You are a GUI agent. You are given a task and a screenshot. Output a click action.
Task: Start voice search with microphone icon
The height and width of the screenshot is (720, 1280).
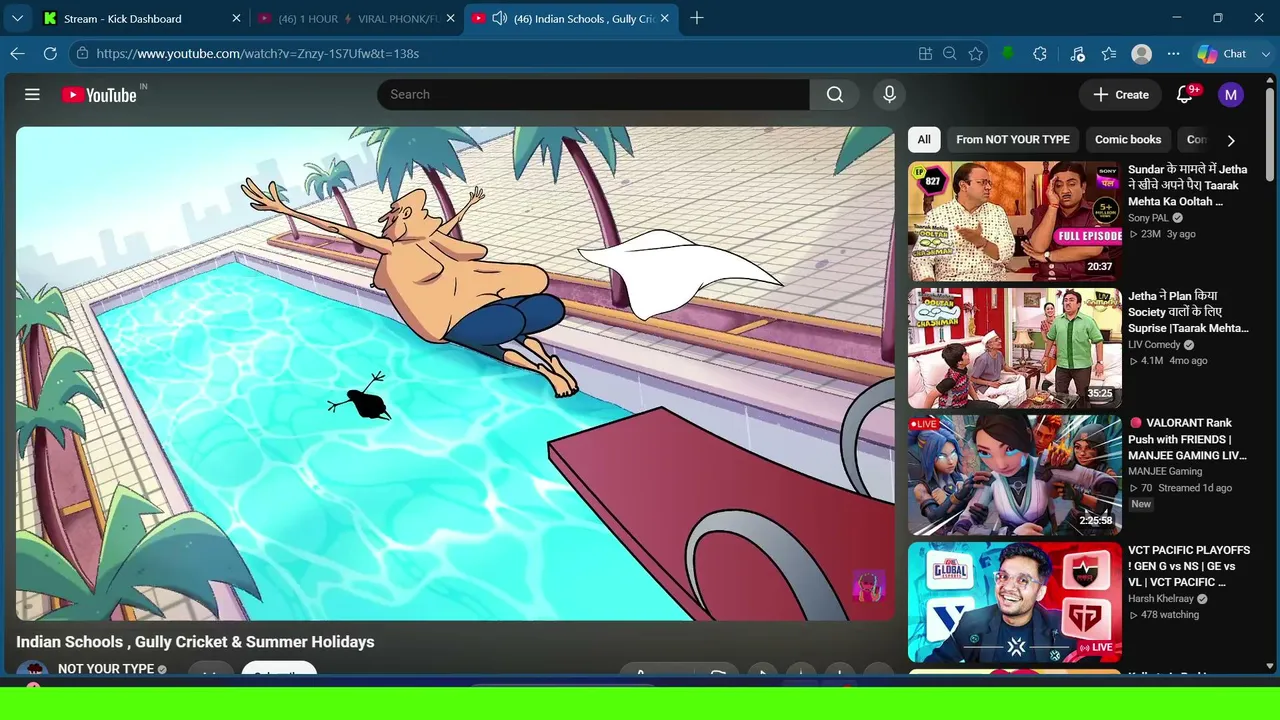click(x=889, y=94)
